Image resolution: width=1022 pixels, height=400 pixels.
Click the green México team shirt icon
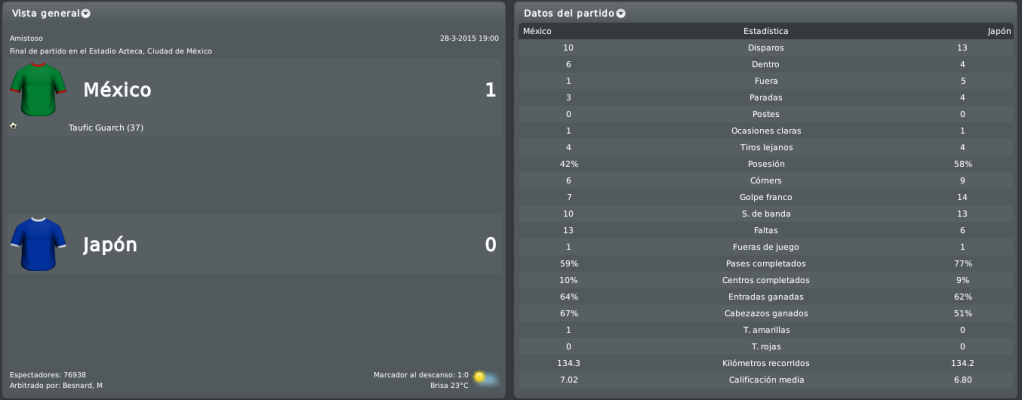(x=38, y=89)
